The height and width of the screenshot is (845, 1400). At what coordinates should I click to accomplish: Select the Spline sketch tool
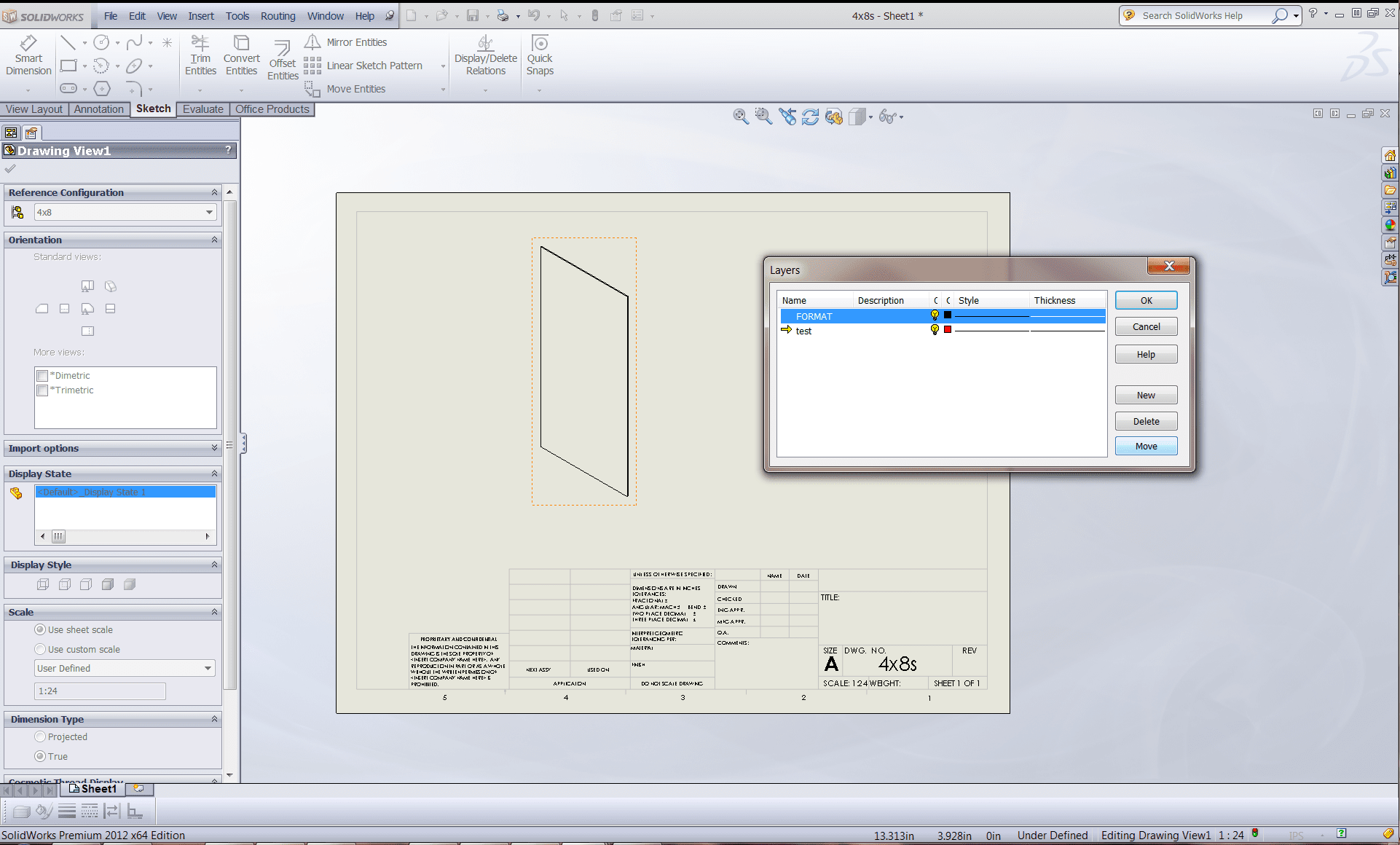pyautogui.click(x=134, y=43)
